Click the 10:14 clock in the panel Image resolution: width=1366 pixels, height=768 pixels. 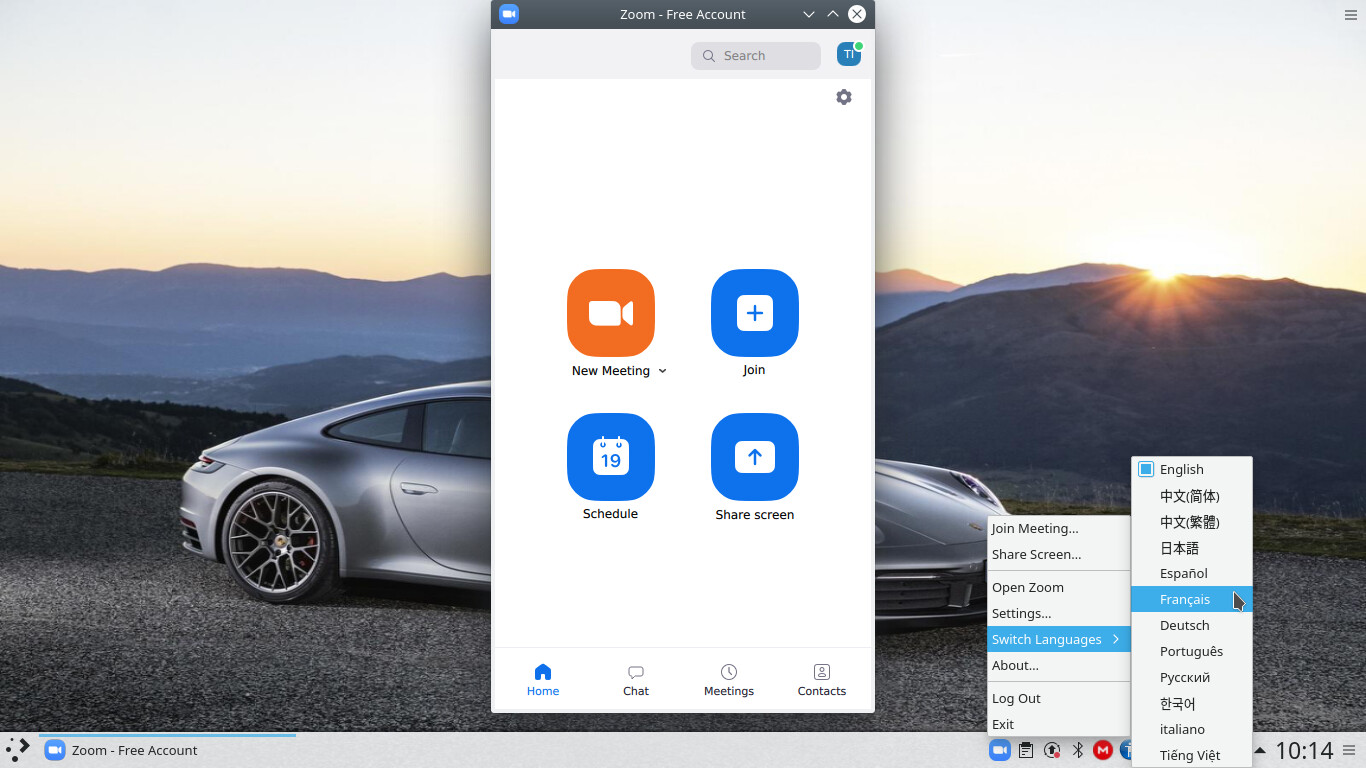tap(1304, 750)
